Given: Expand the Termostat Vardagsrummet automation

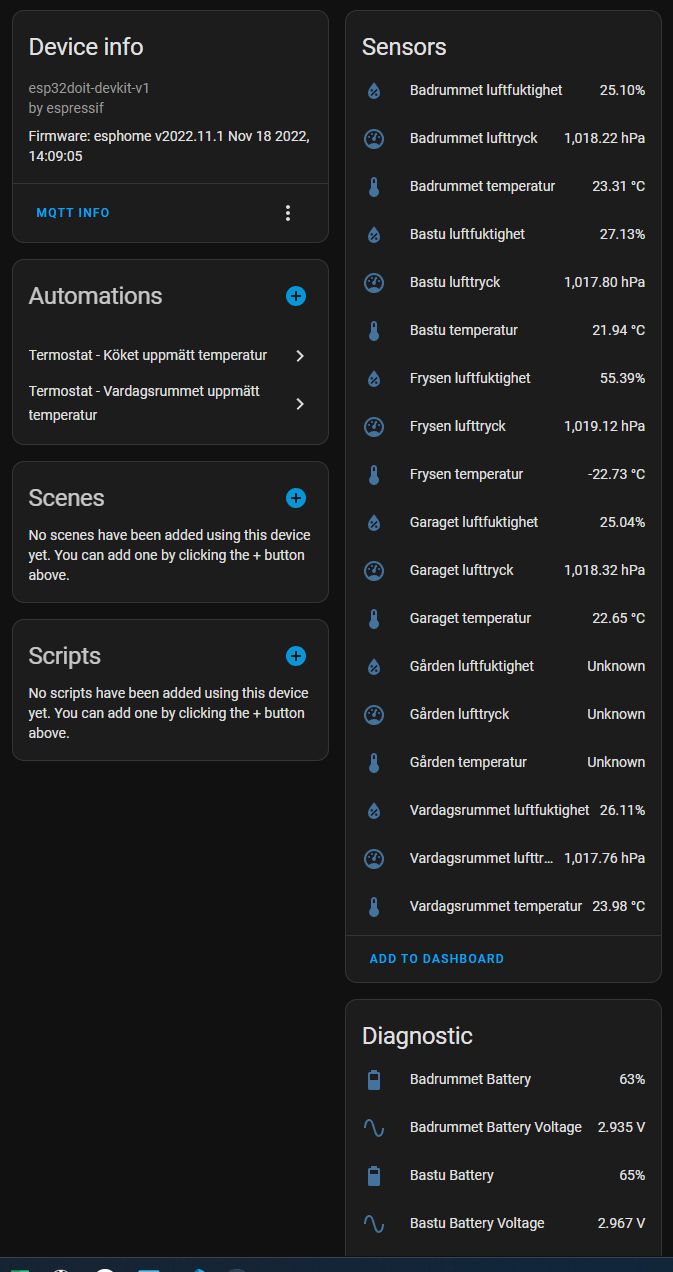Looking at the screenshot, I should pos(299,403).
